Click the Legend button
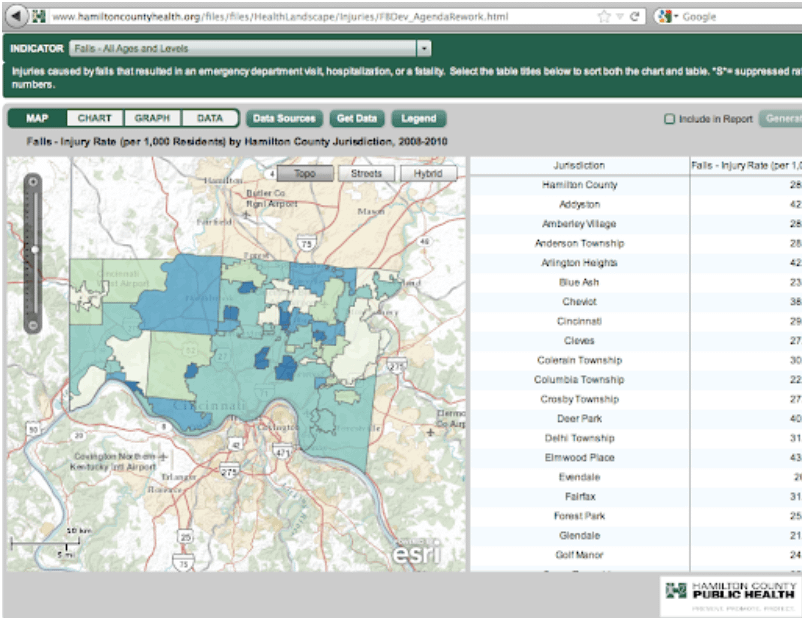Image resolution: width=804 pixels, height=620 pixels. coord(418,118)
